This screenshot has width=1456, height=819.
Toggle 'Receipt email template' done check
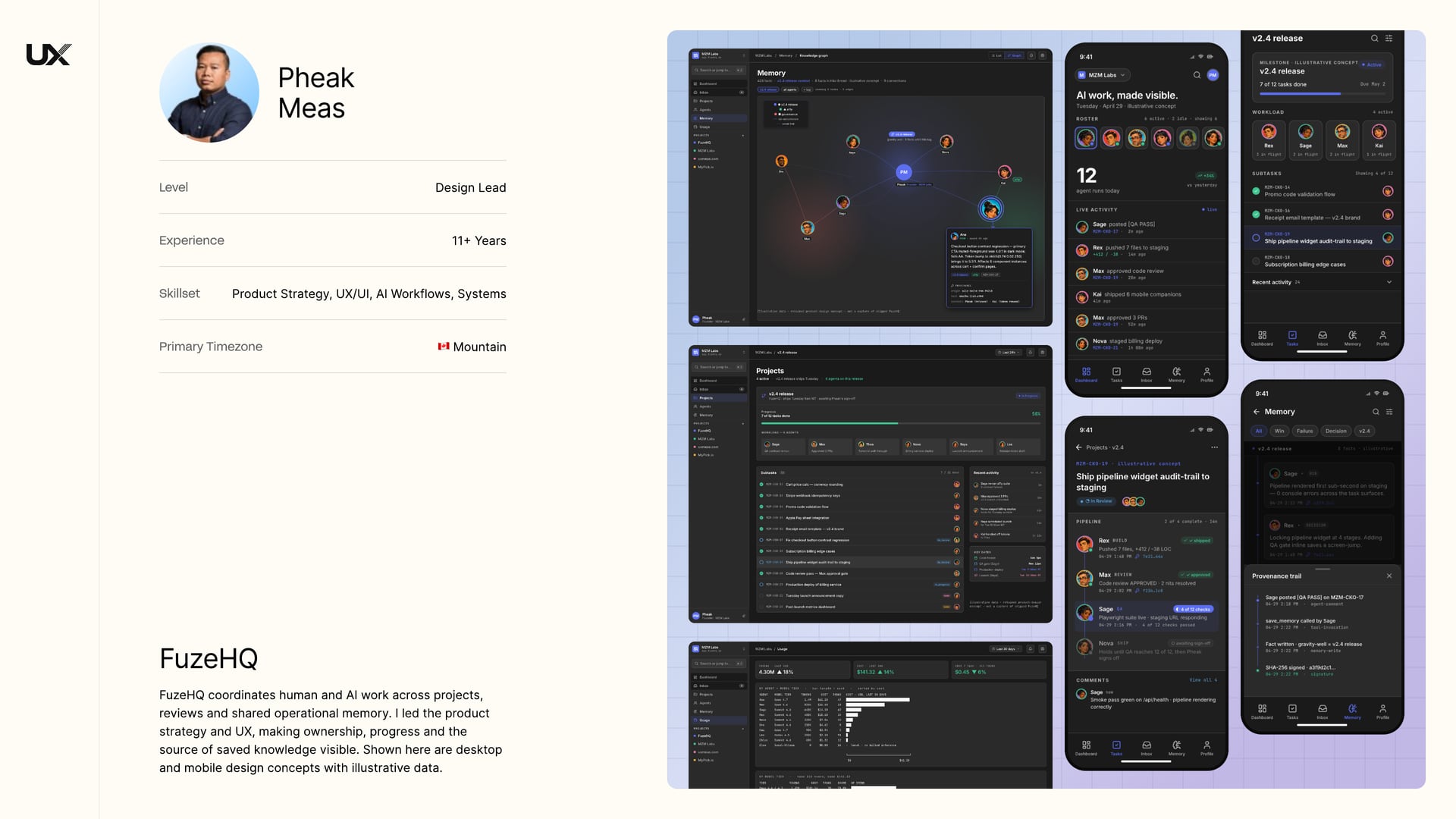[x=1256, y=215]
